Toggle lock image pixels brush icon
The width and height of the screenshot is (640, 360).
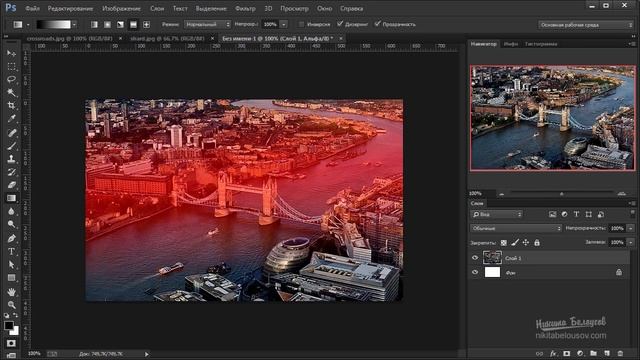pos(515,243)
